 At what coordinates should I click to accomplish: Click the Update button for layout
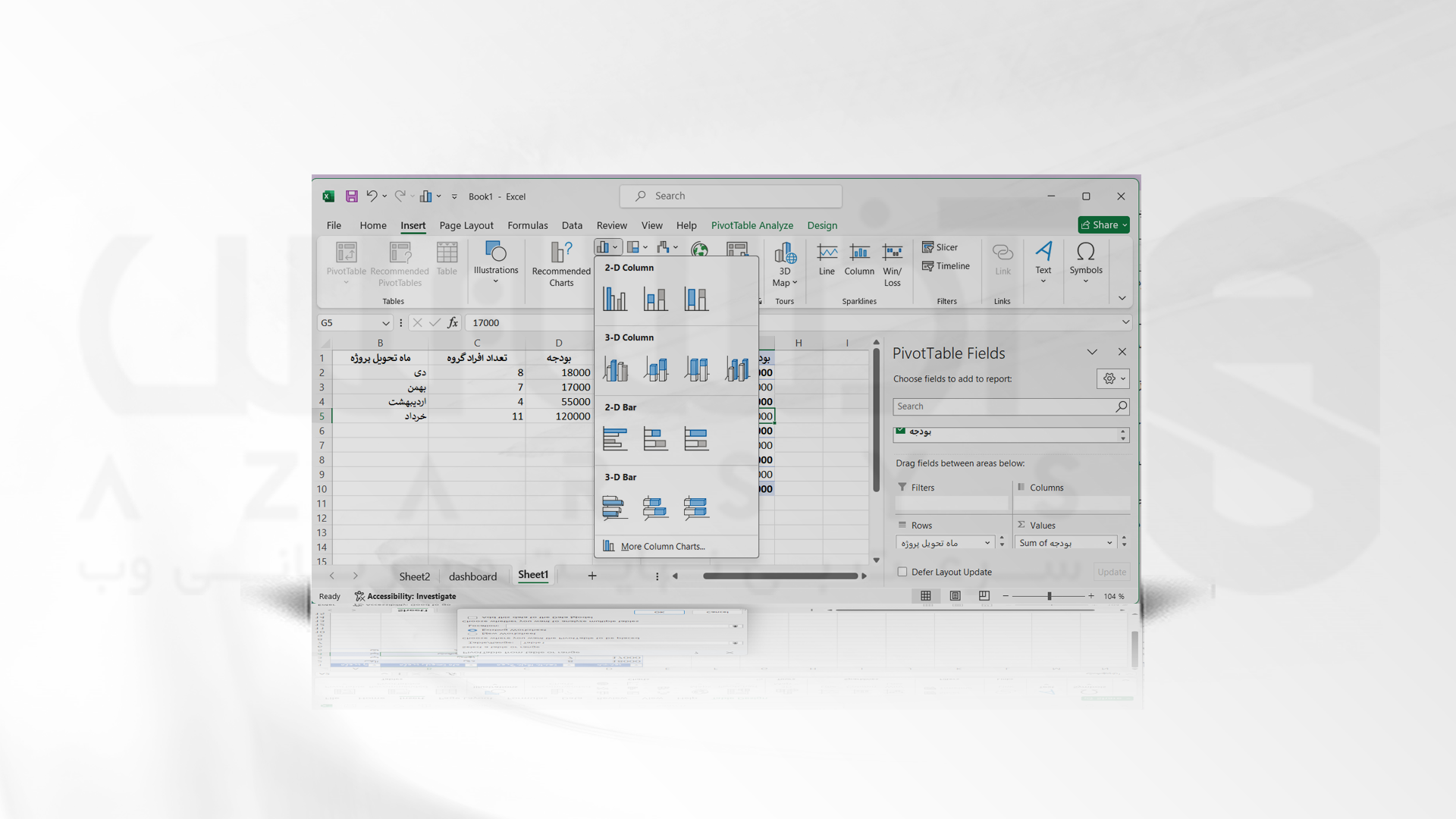(1112, 571)
